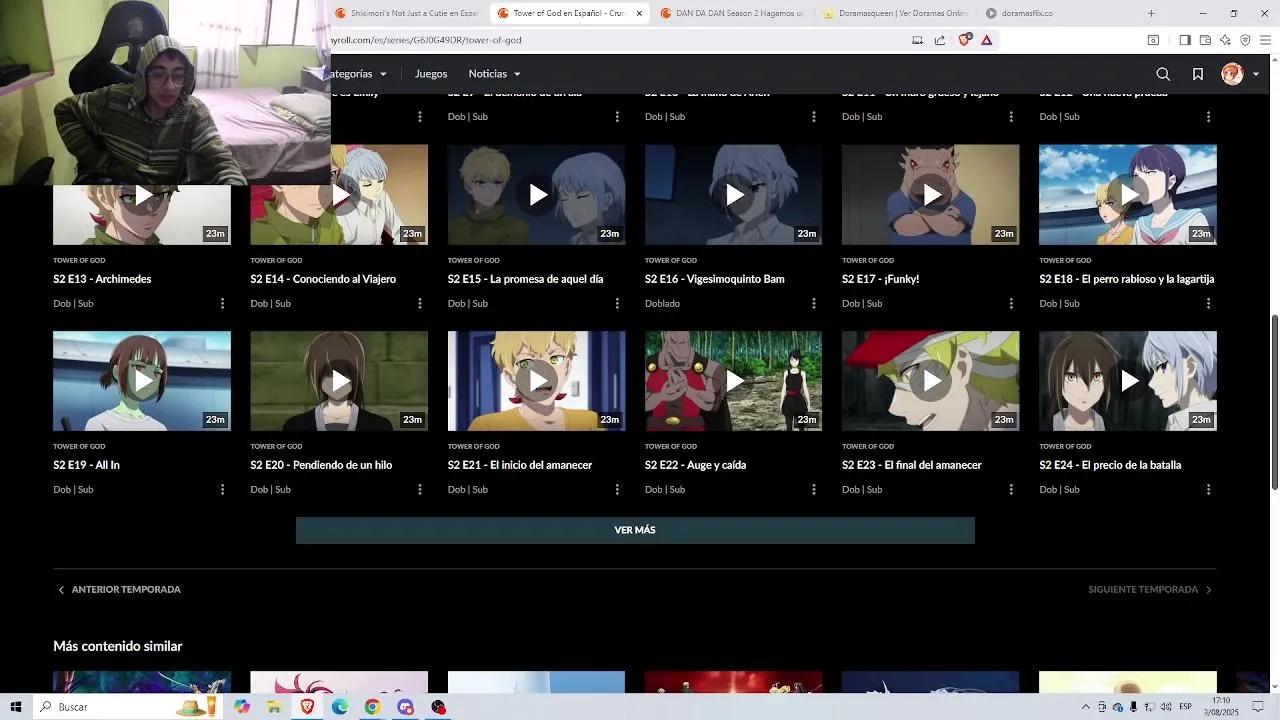Switch to the DAN DA DAN Season 2 tab
Viewport: 1280px width, 720px height.
[732, 13]
